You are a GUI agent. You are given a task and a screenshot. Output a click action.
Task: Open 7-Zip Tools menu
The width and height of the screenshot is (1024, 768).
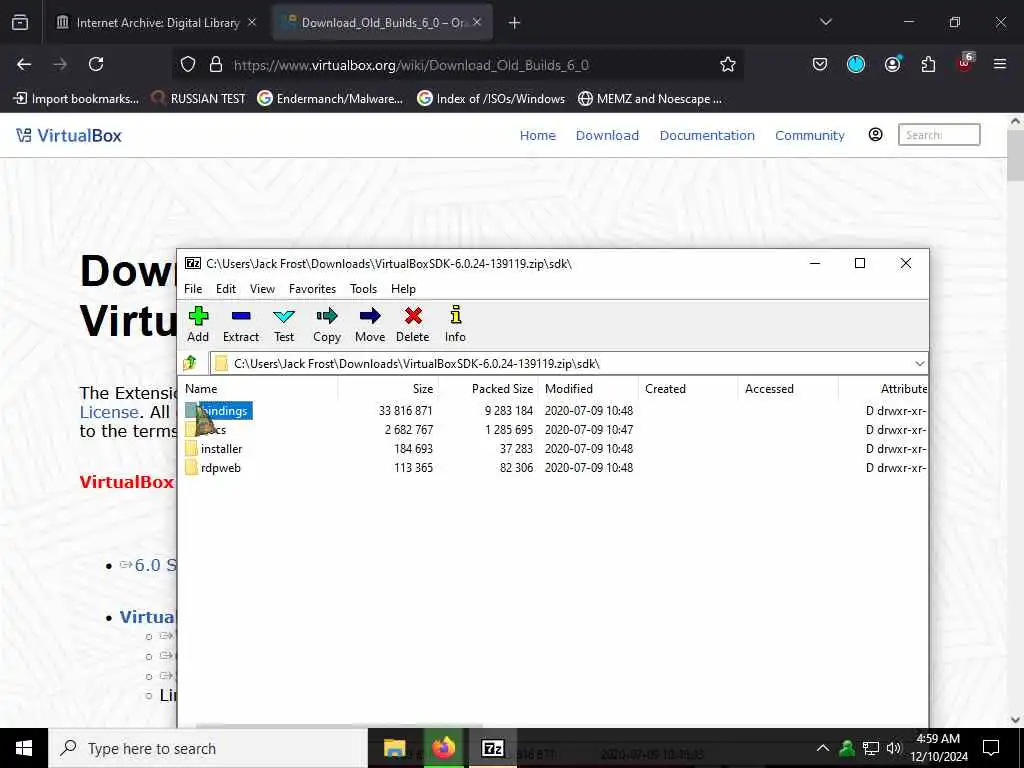click(363, 289)
